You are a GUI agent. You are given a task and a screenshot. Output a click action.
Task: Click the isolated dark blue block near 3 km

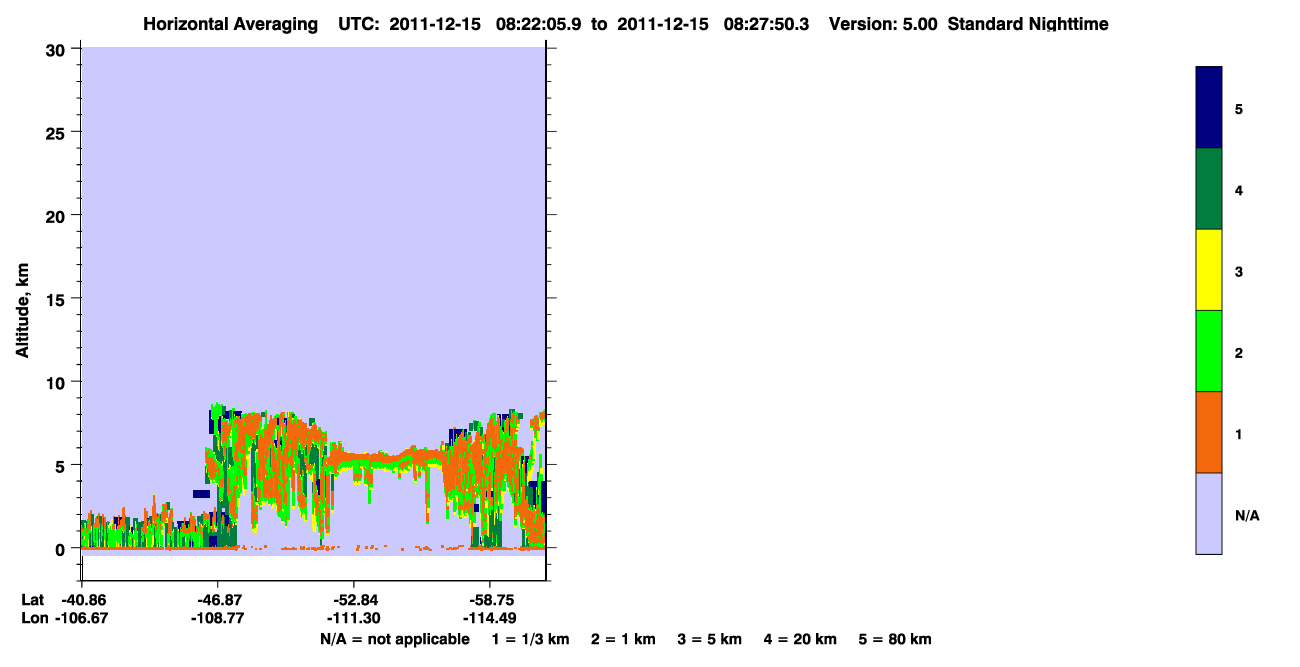[201, 494]
